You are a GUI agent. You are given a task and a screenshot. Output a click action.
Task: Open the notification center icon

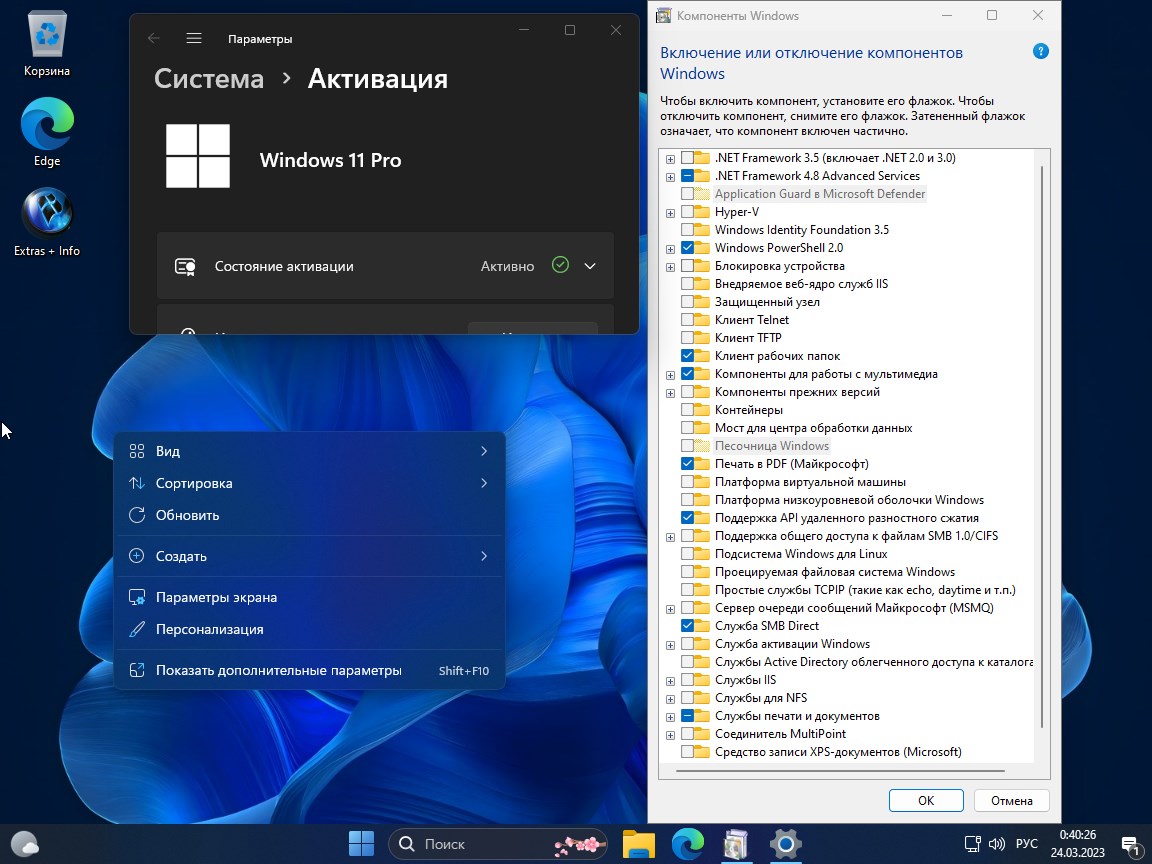(1131, 845)
